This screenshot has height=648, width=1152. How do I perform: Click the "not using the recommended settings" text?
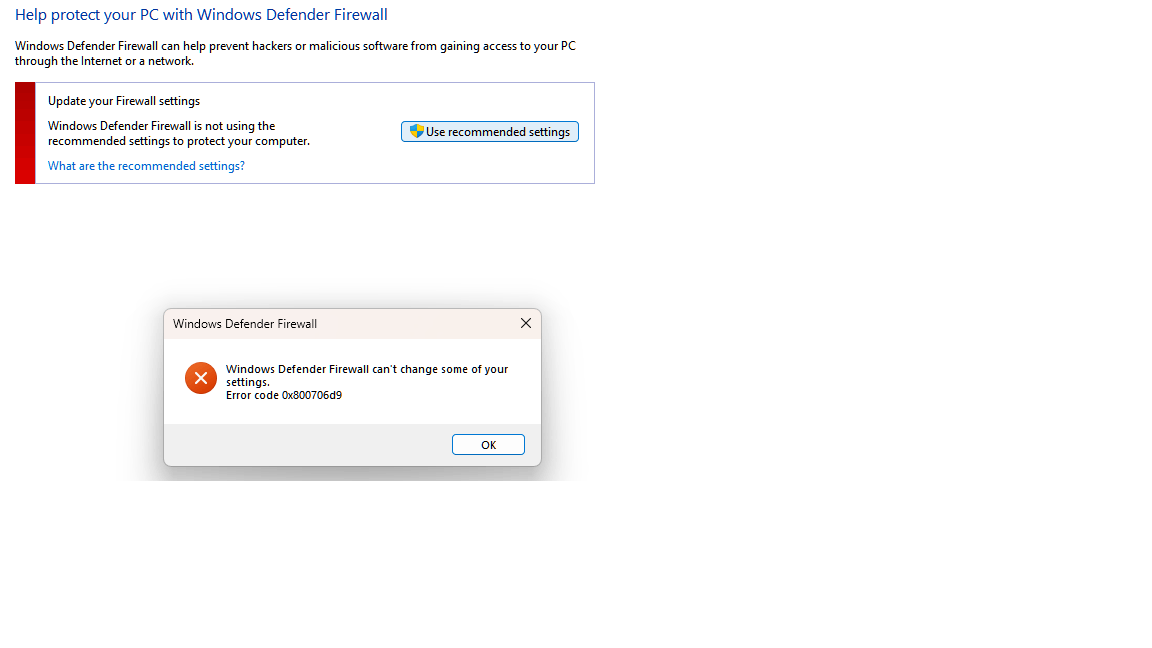[179, 134]
